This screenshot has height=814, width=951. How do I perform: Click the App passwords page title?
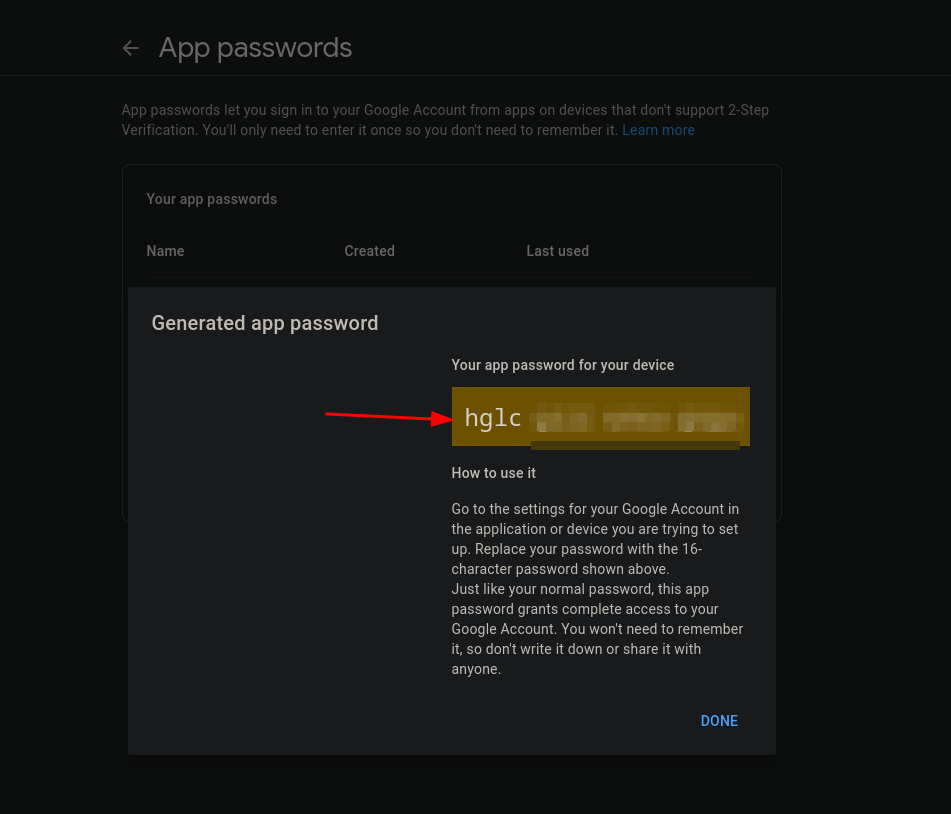point(255,47)
